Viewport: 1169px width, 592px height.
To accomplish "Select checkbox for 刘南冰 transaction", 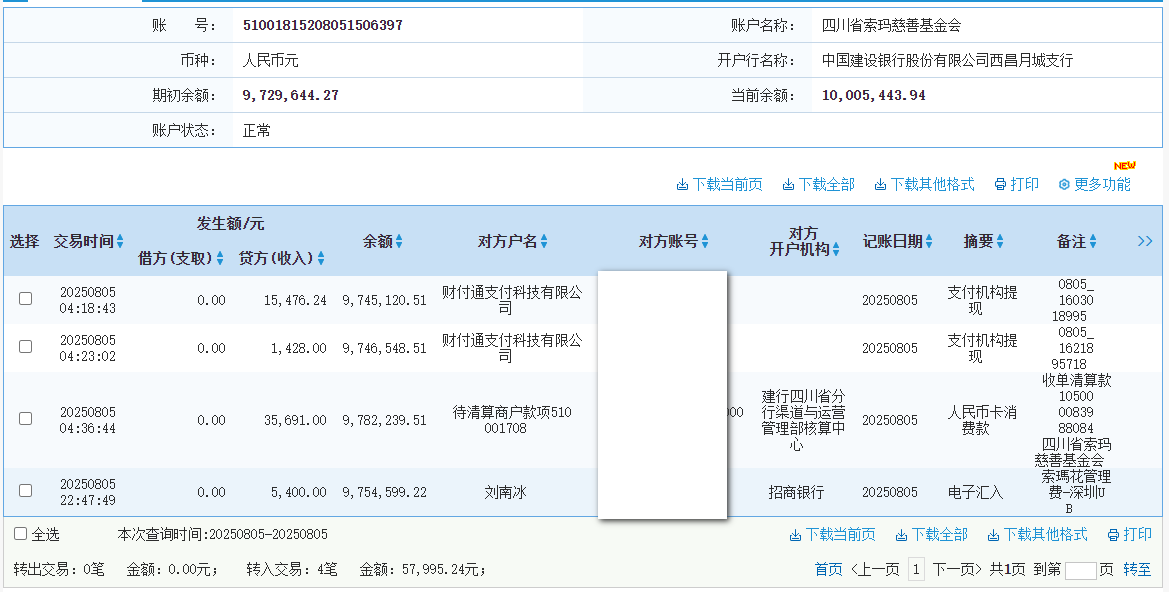I will coord(25,491).
